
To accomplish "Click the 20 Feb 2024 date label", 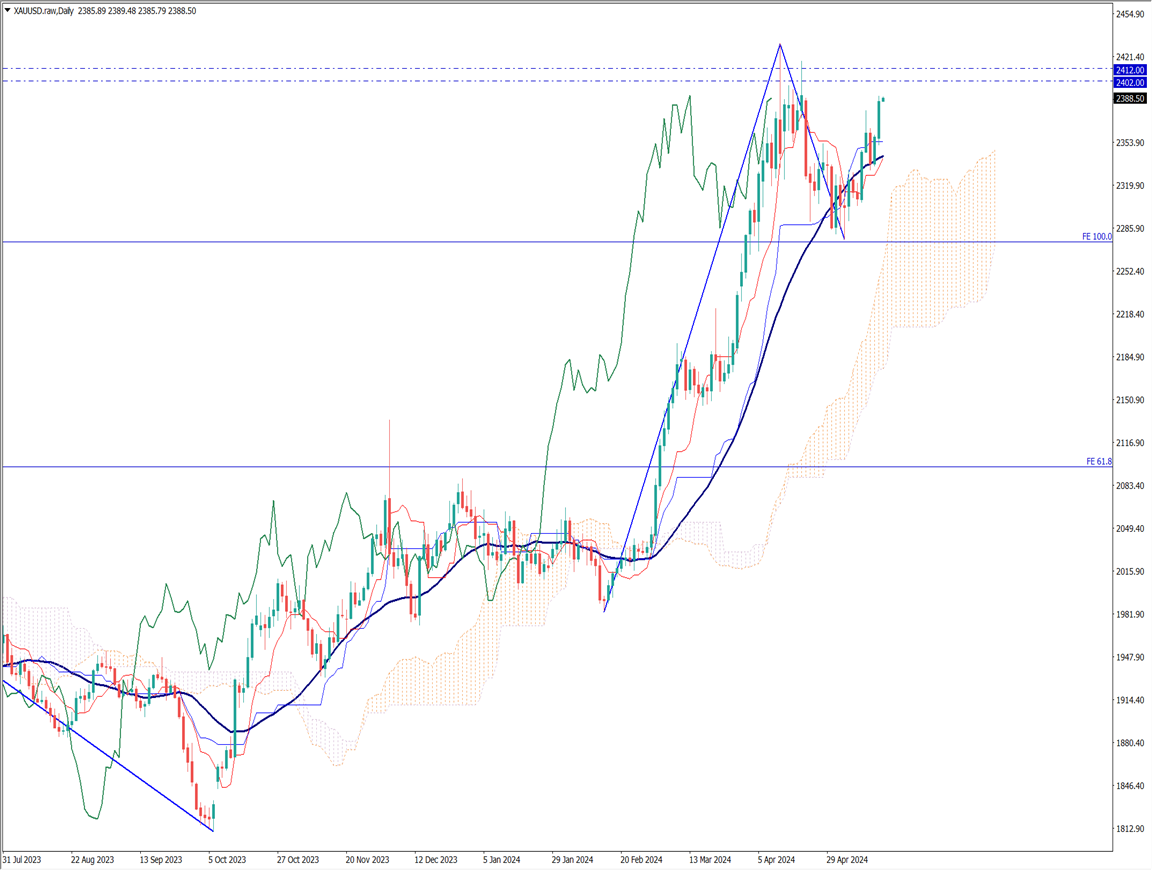I will 640,859.
